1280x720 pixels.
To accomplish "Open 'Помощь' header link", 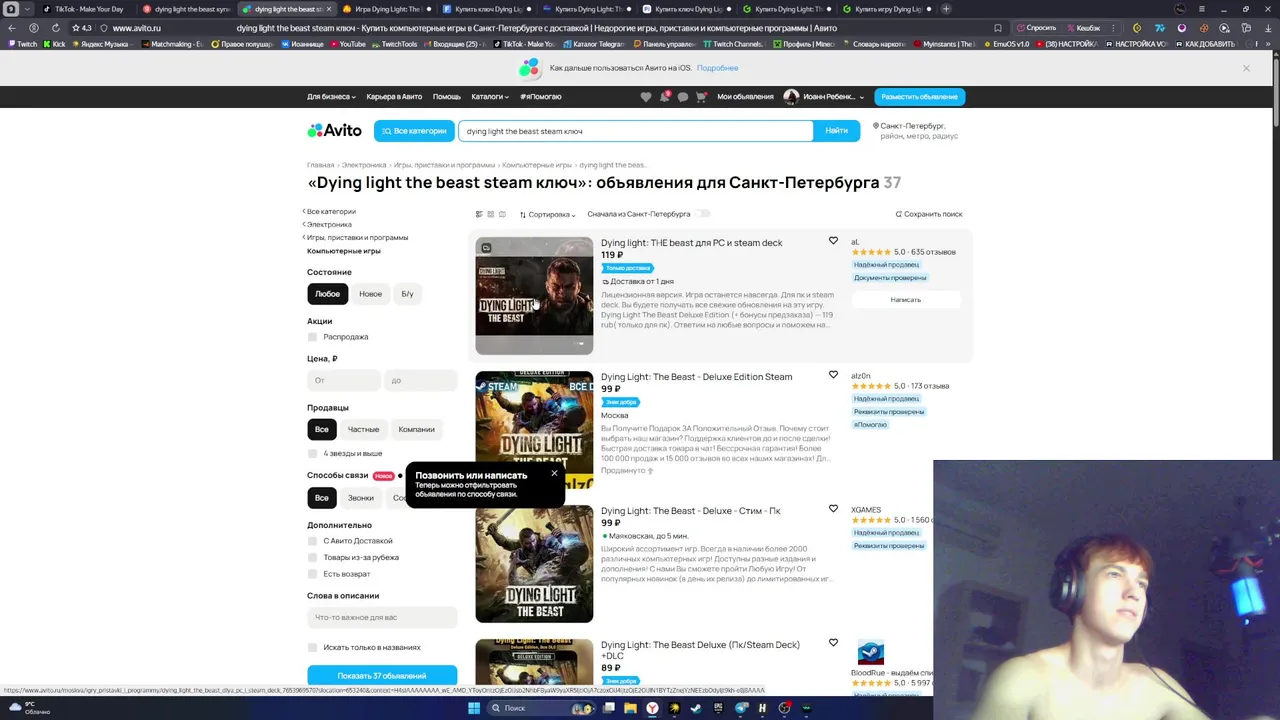I will [x=447, y=97].
